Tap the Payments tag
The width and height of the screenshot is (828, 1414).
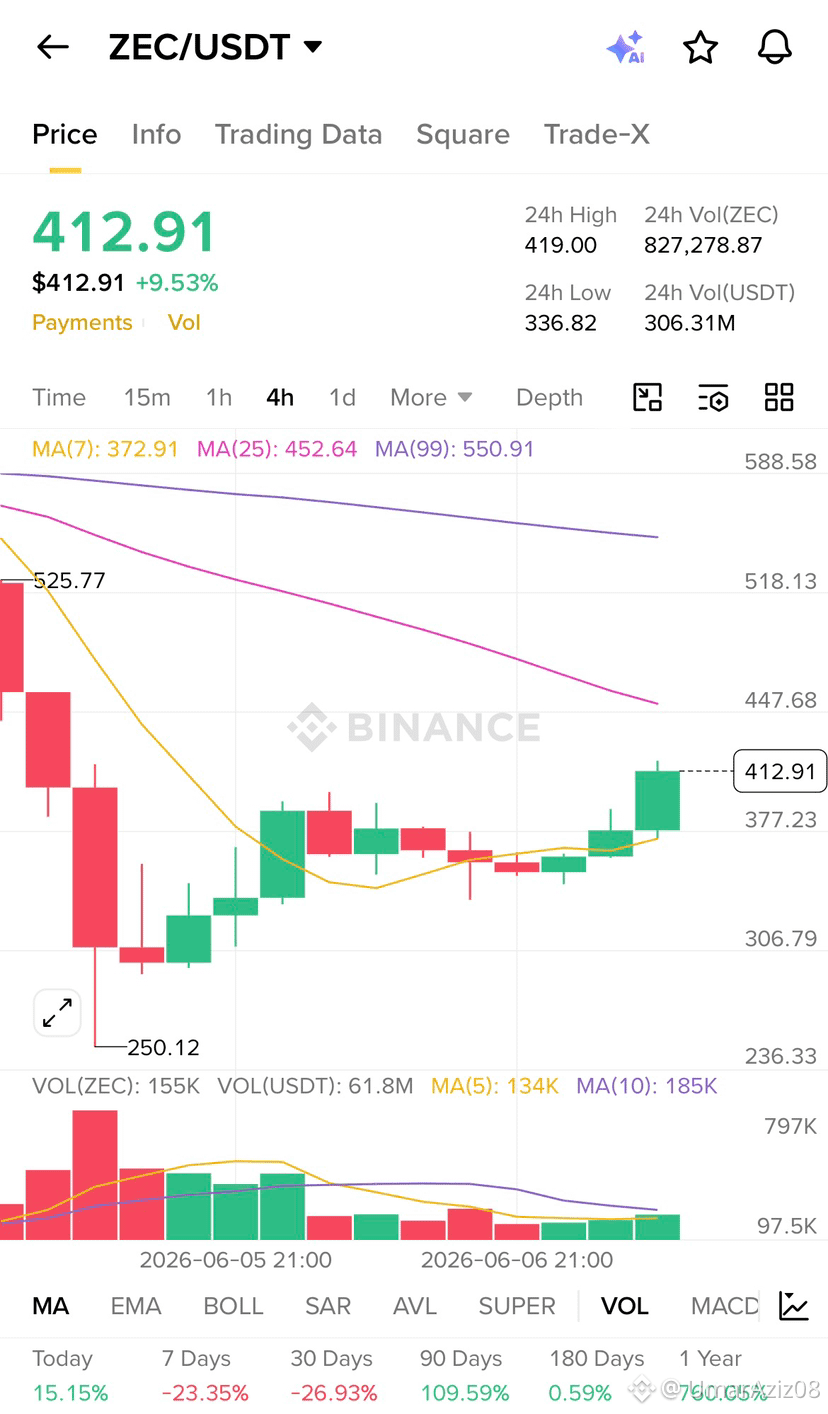(x=82, y=322)
